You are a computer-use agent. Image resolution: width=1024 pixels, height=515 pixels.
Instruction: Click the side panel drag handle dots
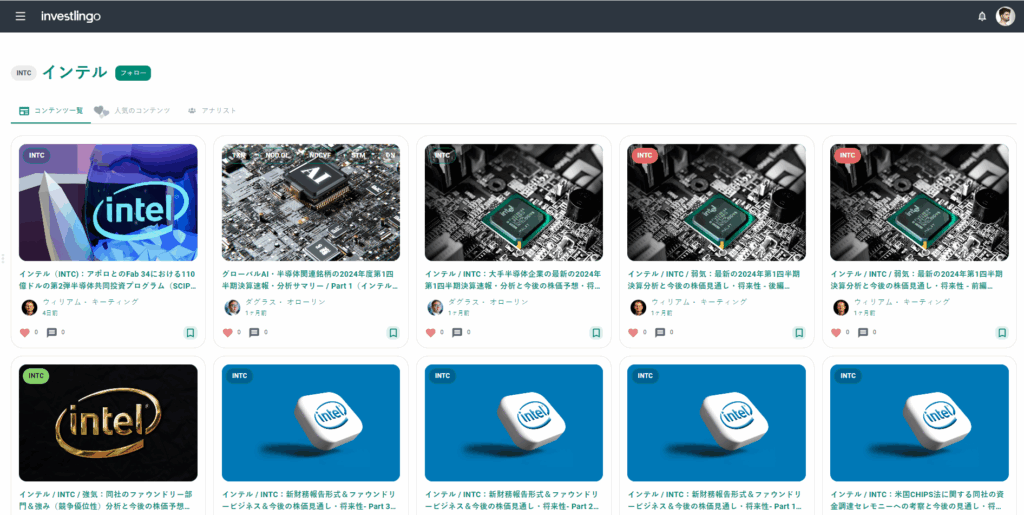pos(3,258)
